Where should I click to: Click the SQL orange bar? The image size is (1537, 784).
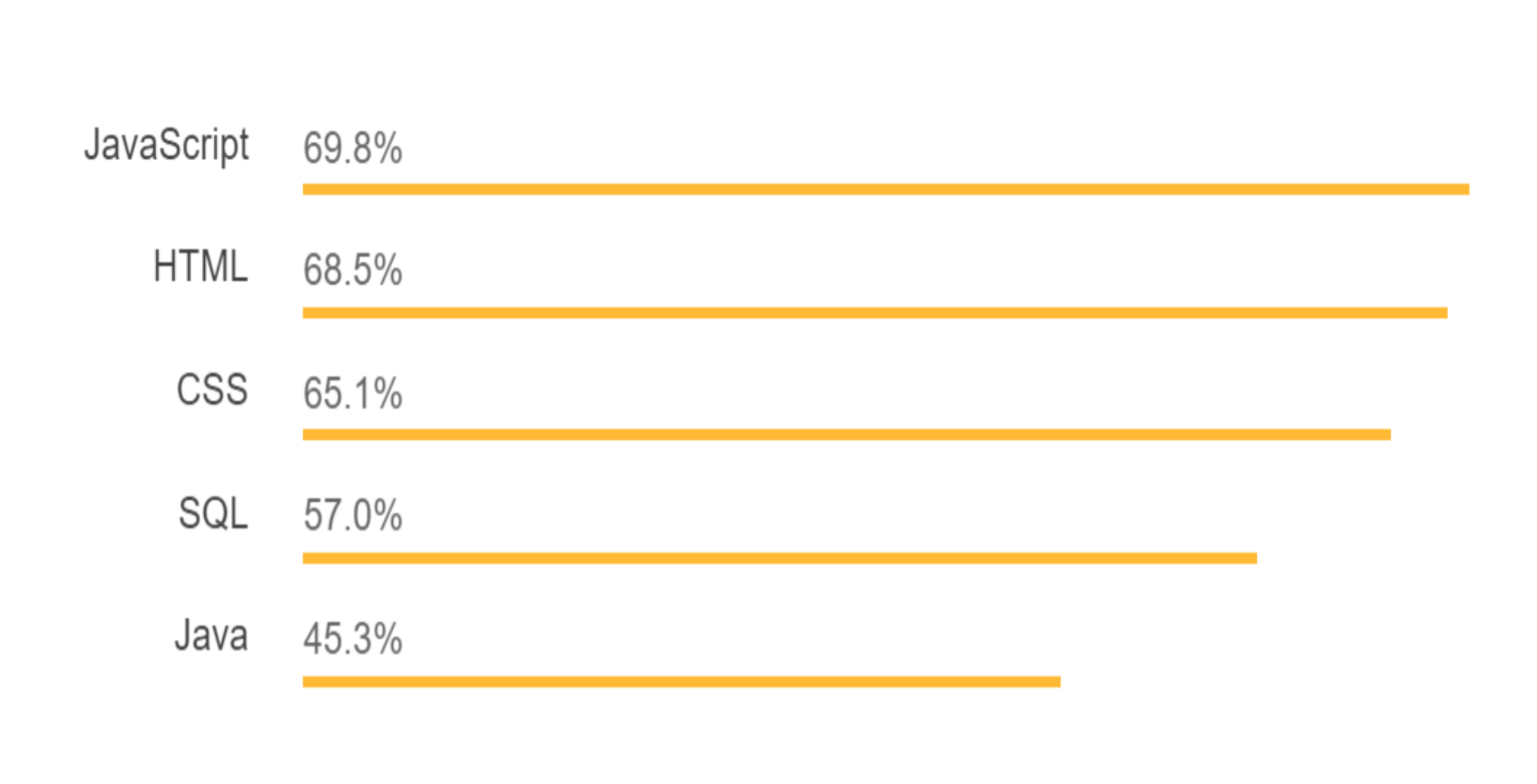780,558
